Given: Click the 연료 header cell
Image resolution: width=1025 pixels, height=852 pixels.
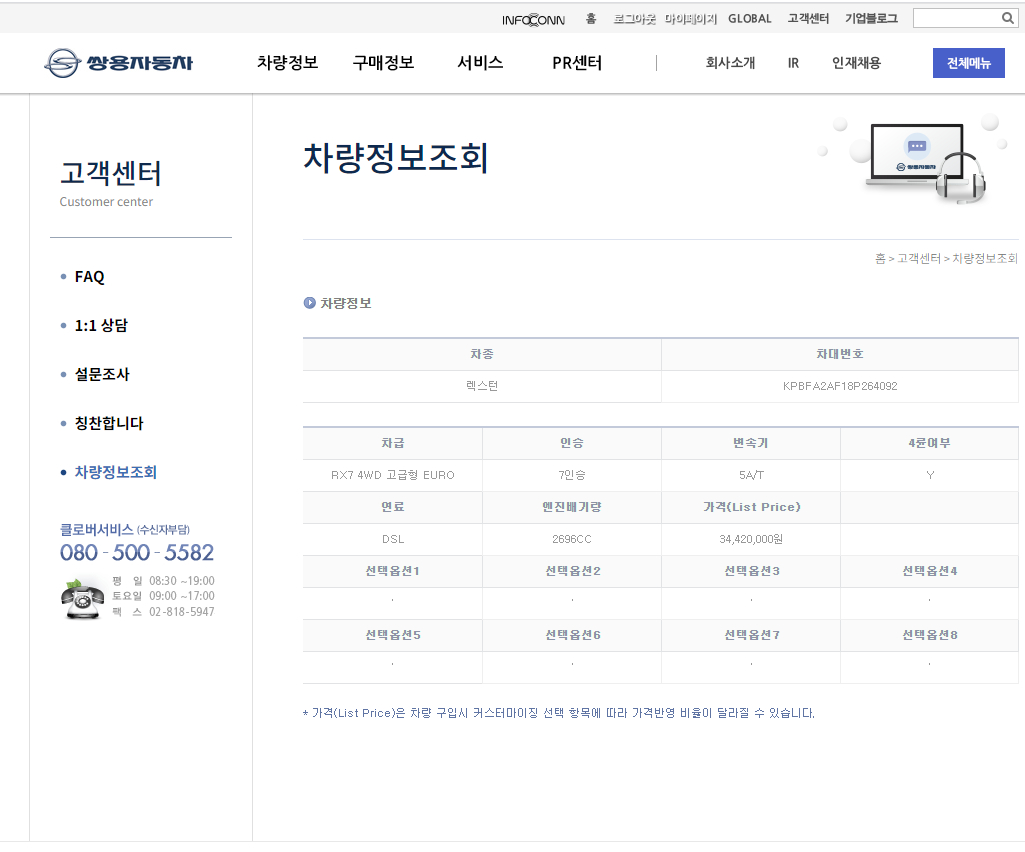Looking at the screenshot, I should pyautogui.click(x=392, y=507).
